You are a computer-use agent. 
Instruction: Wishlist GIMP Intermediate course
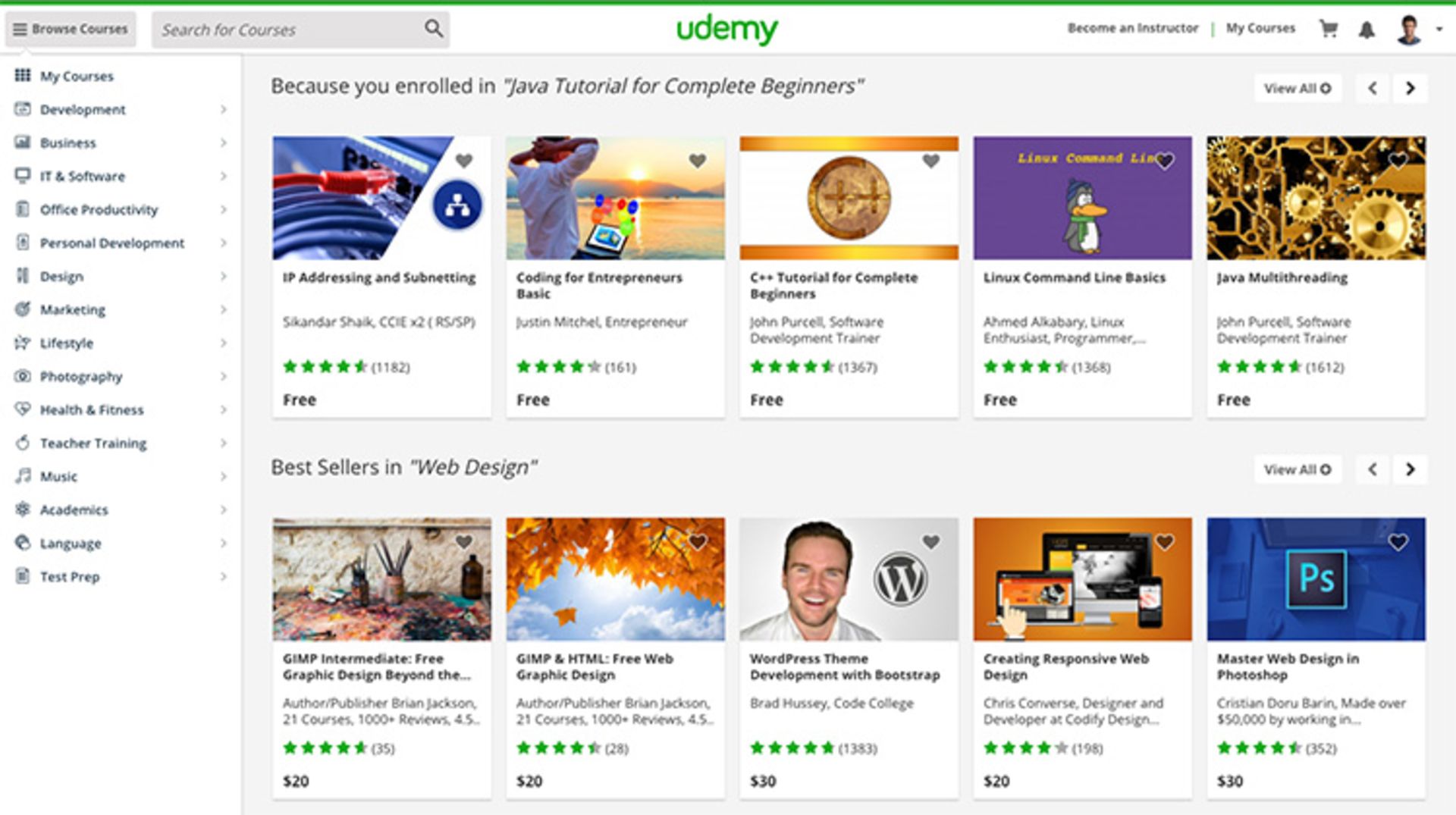pos(464,542)
